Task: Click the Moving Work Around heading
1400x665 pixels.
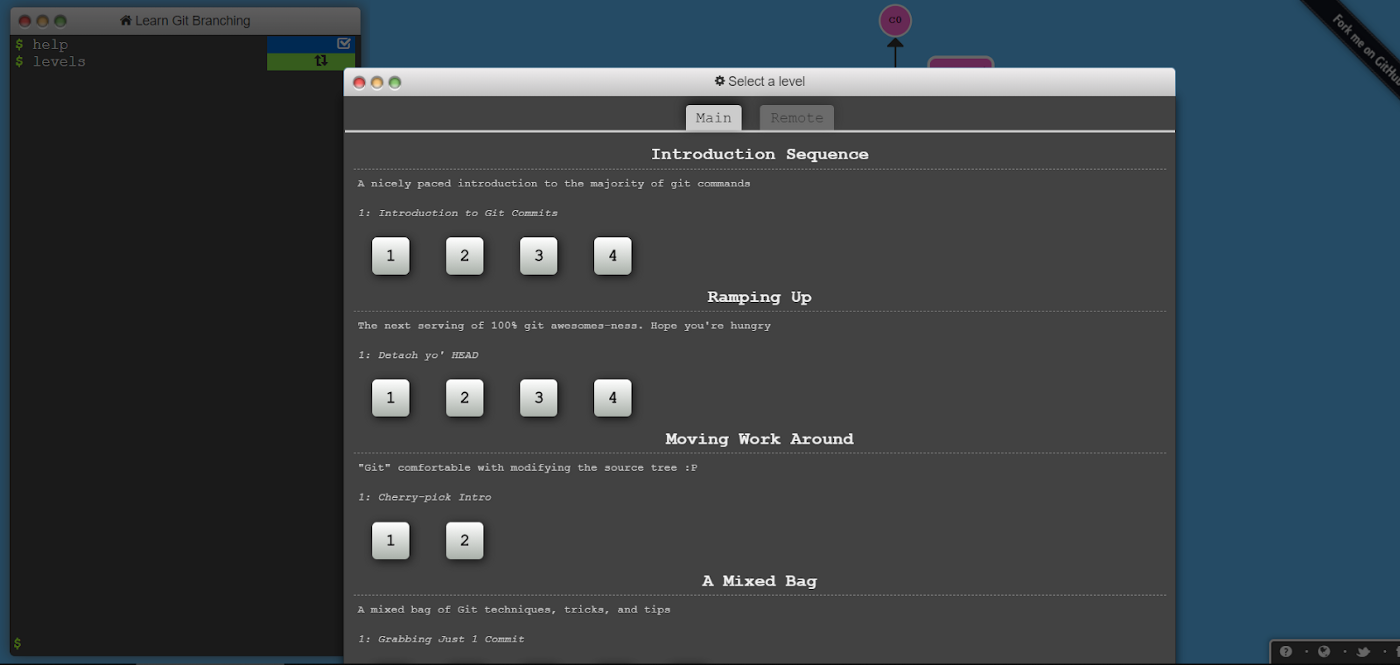Action: pyautogui.click(x=759, y=439)
